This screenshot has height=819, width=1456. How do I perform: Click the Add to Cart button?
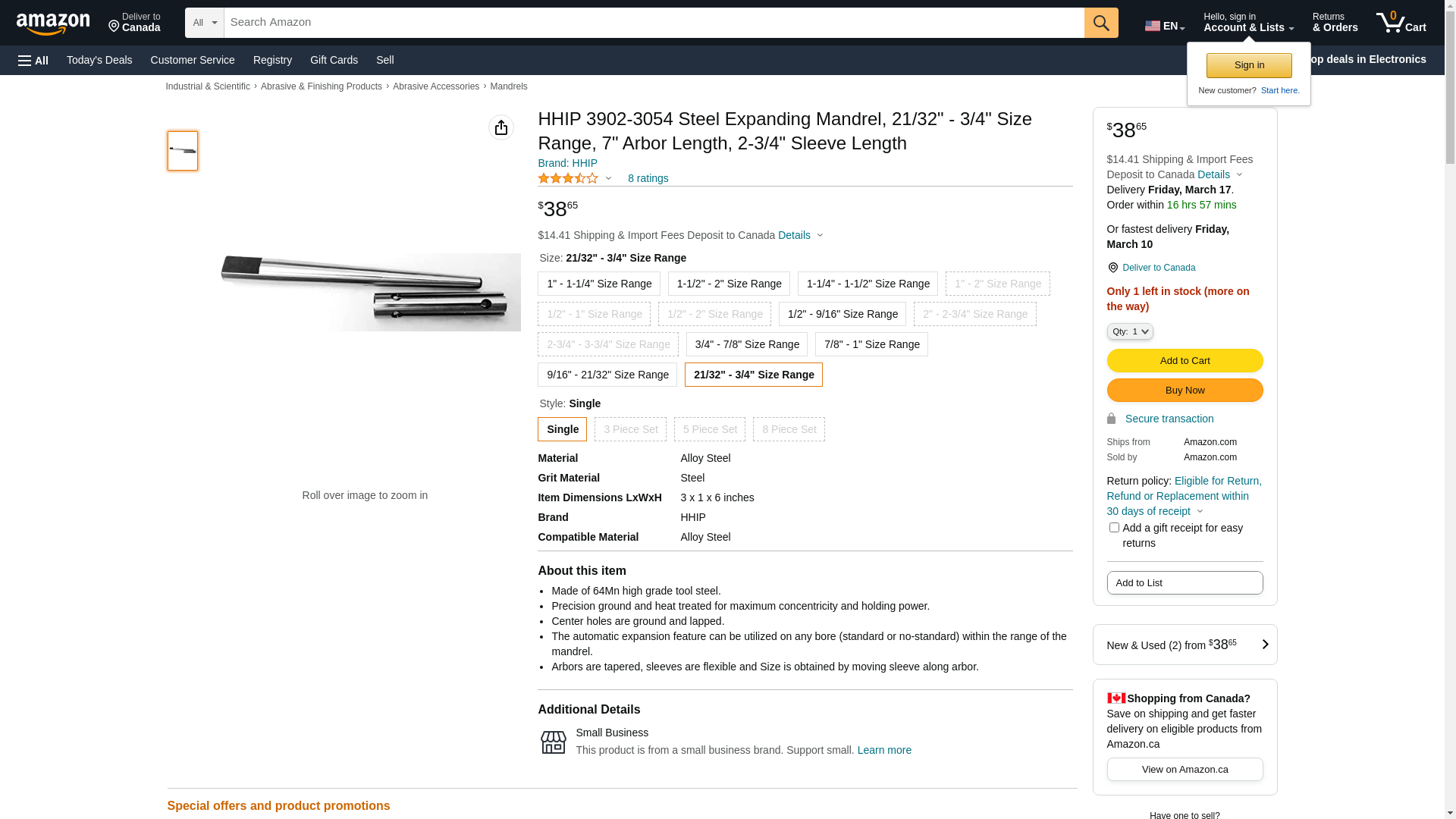[x=1185, y=361]
